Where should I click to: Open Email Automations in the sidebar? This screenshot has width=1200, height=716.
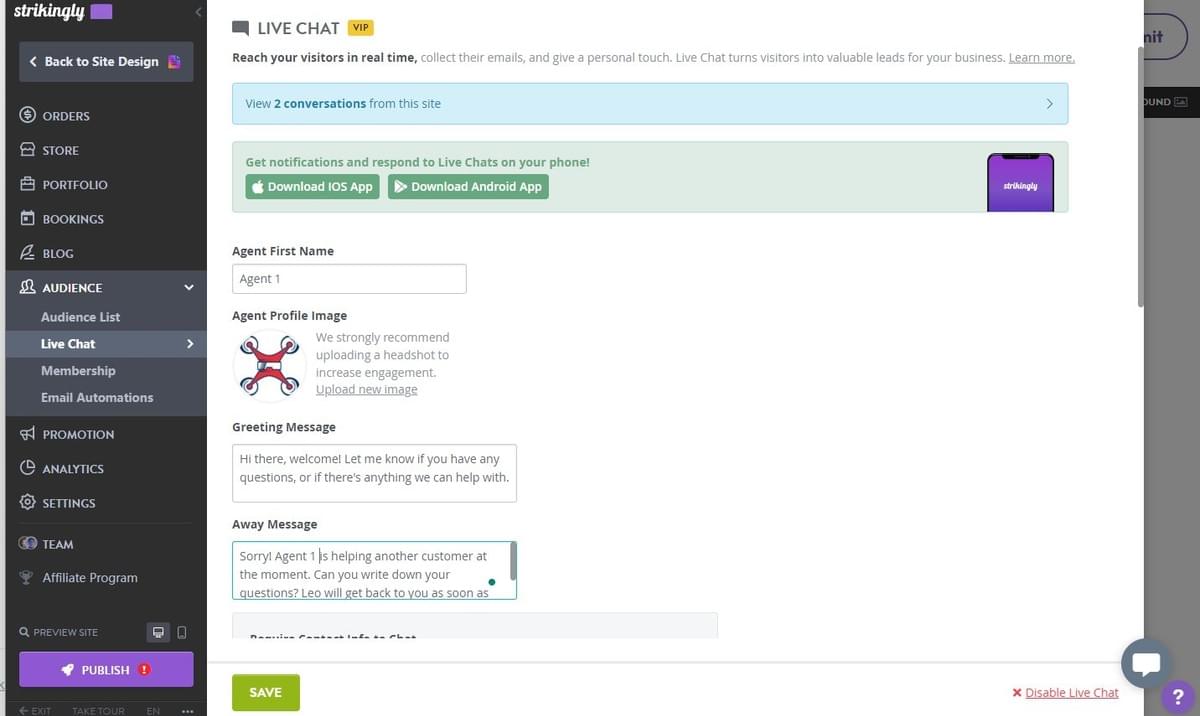coord(97,398)
